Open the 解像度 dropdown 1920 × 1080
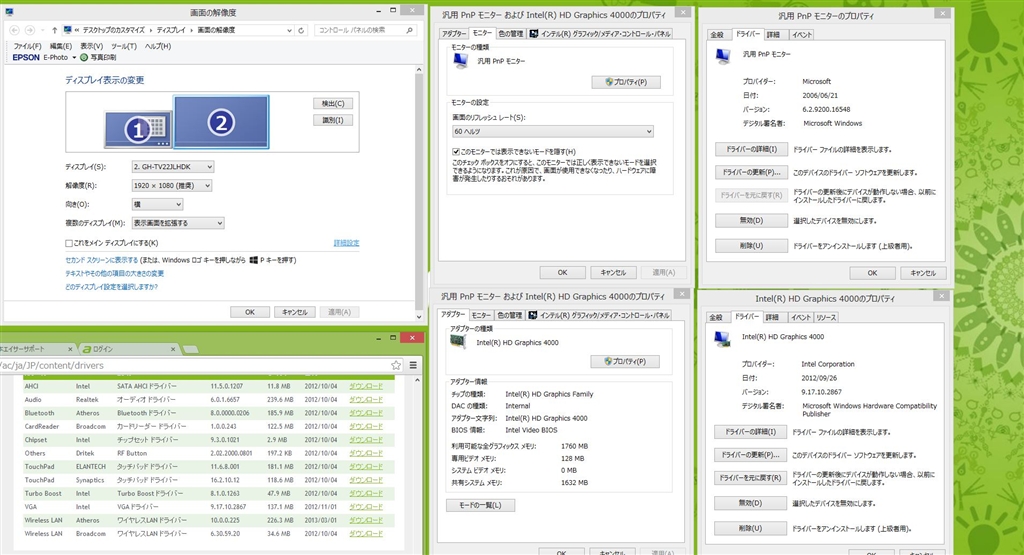1024x555 pixels. click(x=172, y=185)
